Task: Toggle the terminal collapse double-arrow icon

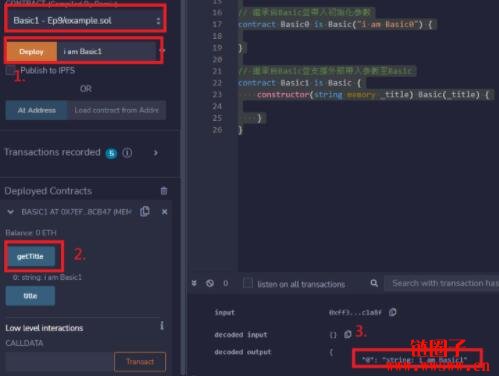Action: coord(194,283)
